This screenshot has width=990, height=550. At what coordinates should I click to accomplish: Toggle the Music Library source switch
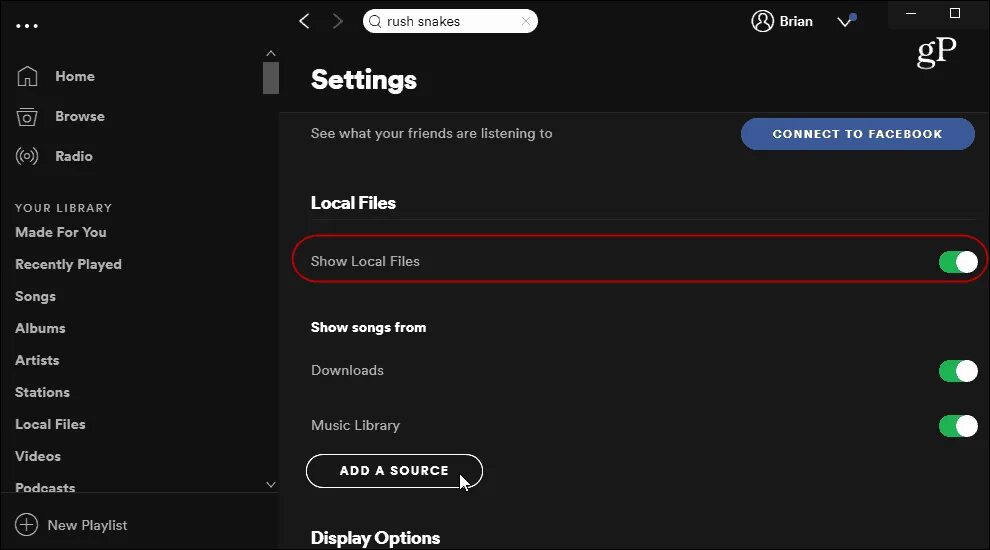(x=957, y=426)
